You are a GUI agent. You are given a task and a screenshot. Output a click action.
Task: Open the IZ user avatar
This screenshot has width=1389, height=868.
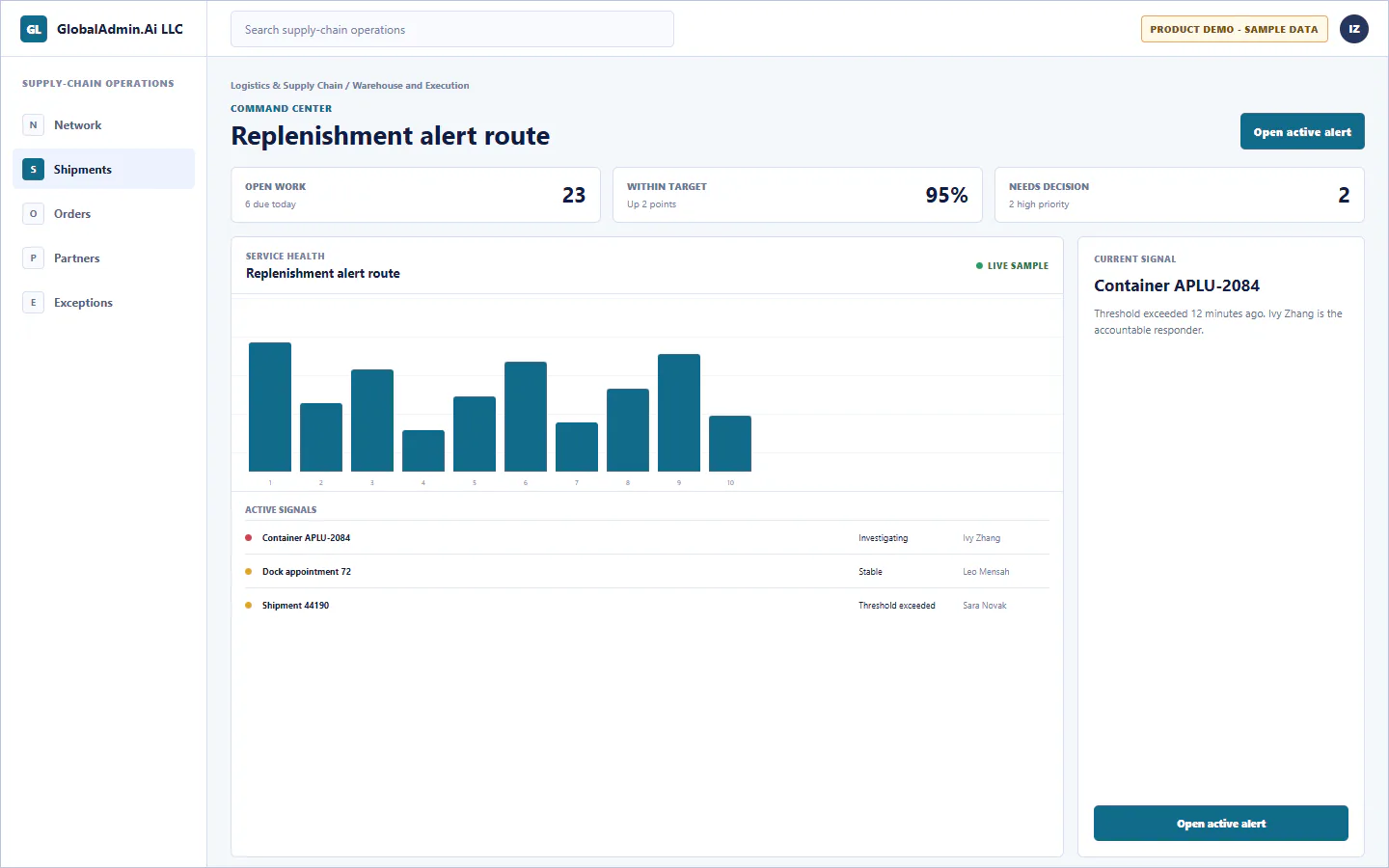tap(1354, 29)
